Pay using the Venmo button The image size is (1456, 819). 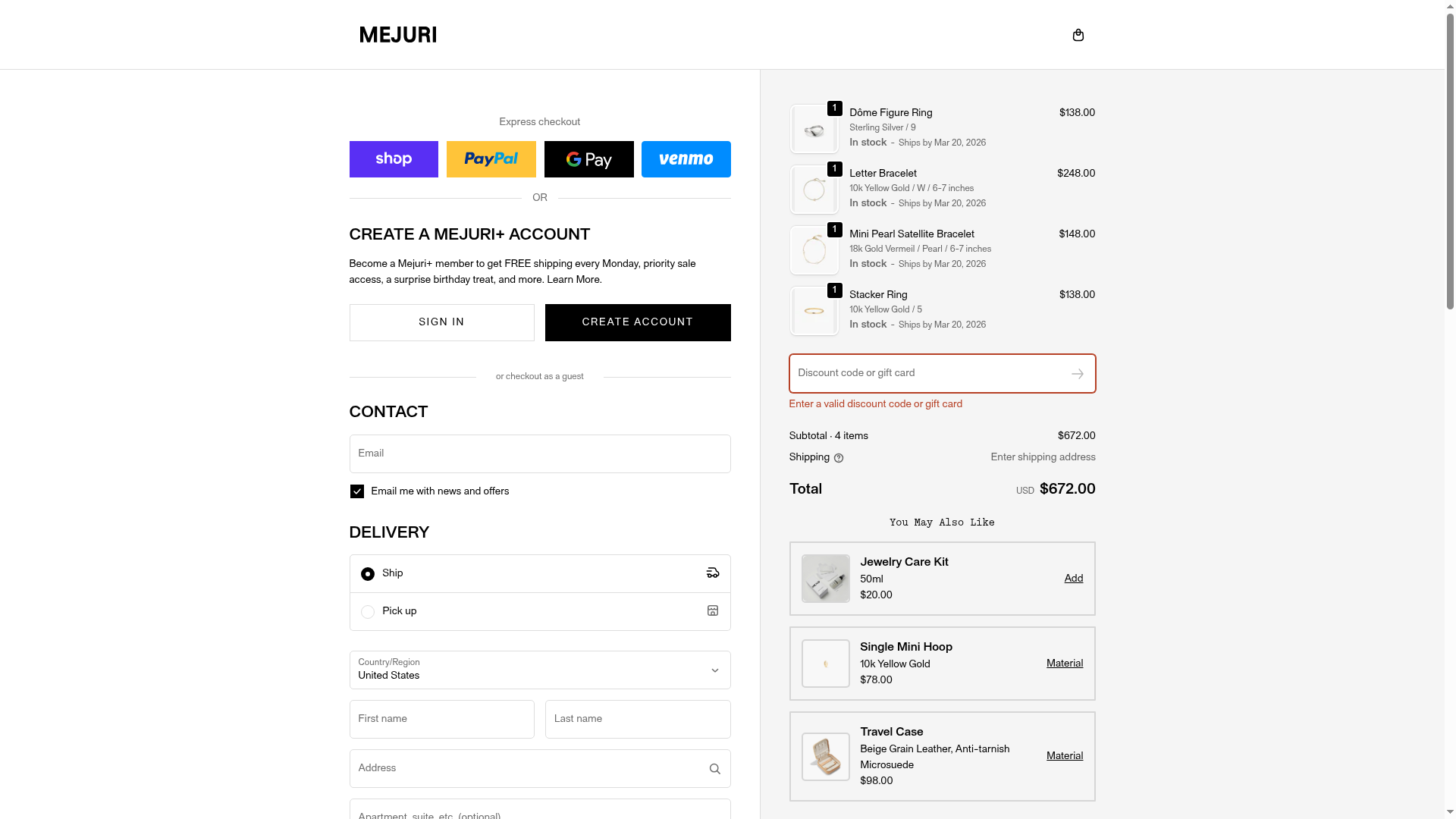point(686,159)
